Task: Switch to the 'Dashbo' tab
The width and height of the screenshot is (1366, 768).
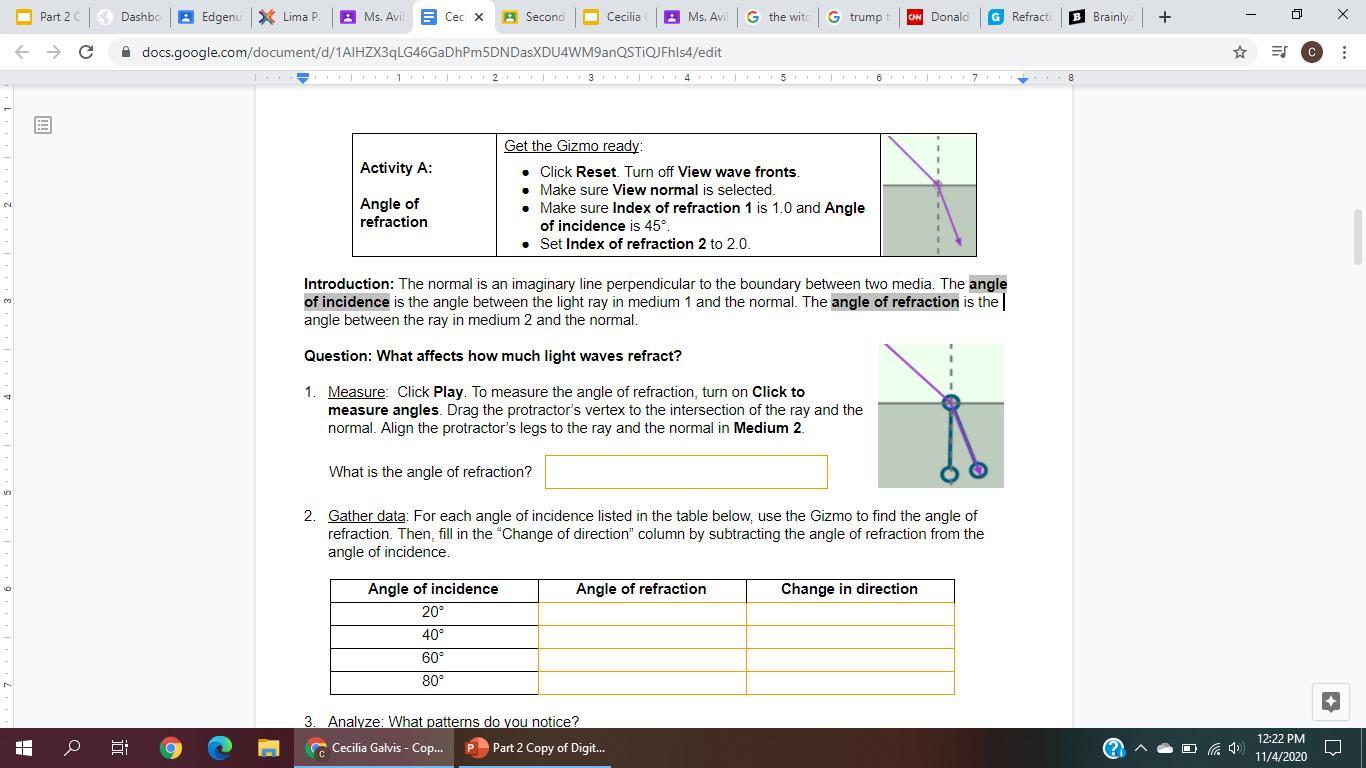Action: tap(129, 17)
